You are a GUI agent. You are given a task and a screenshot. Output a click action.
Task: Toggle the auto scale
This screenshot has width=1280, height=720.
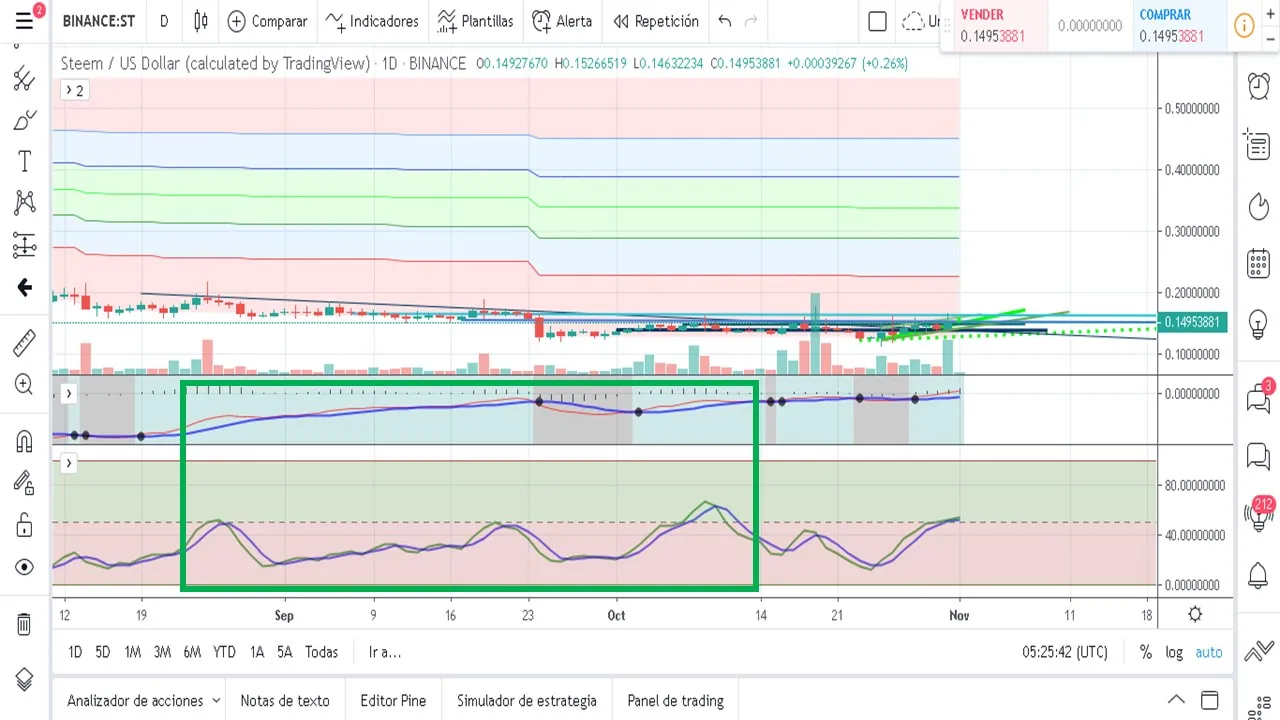click(x=1209, y=652)
